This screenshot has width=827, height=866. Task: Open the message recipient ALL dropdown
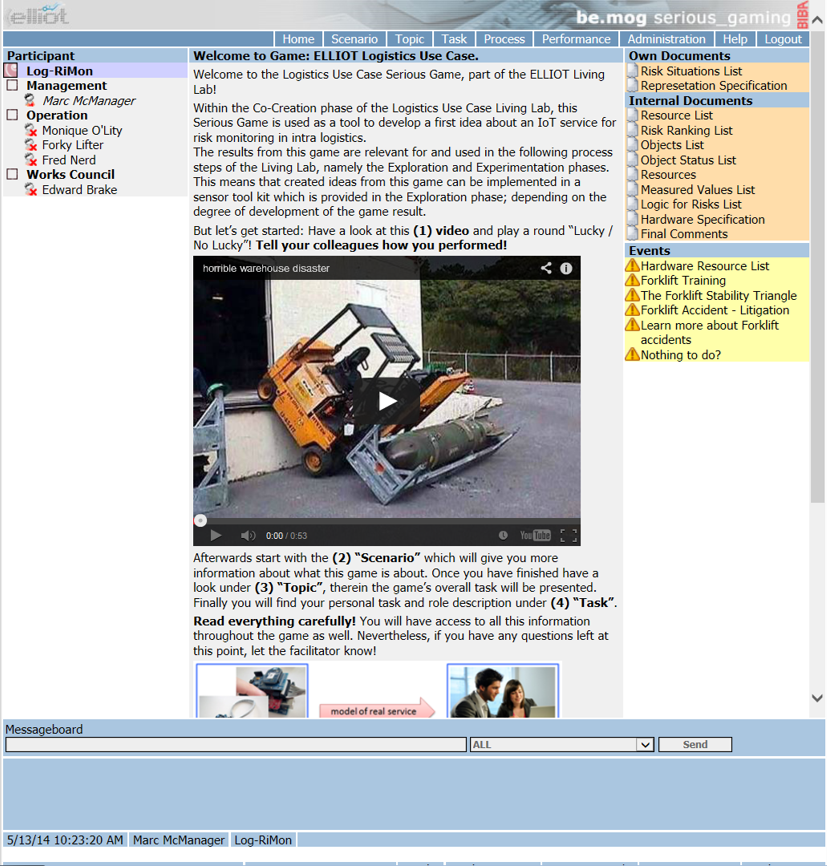click(x=645, y=745)
